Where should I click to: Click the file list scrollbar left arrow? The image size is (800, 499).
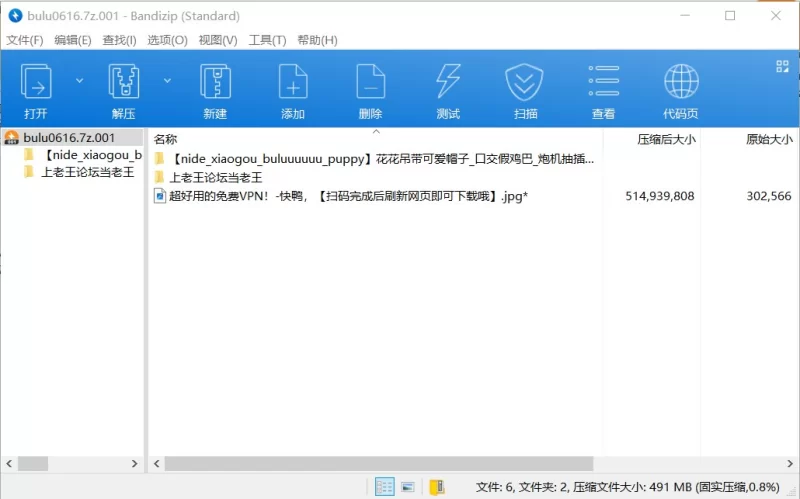pos(157,464)
